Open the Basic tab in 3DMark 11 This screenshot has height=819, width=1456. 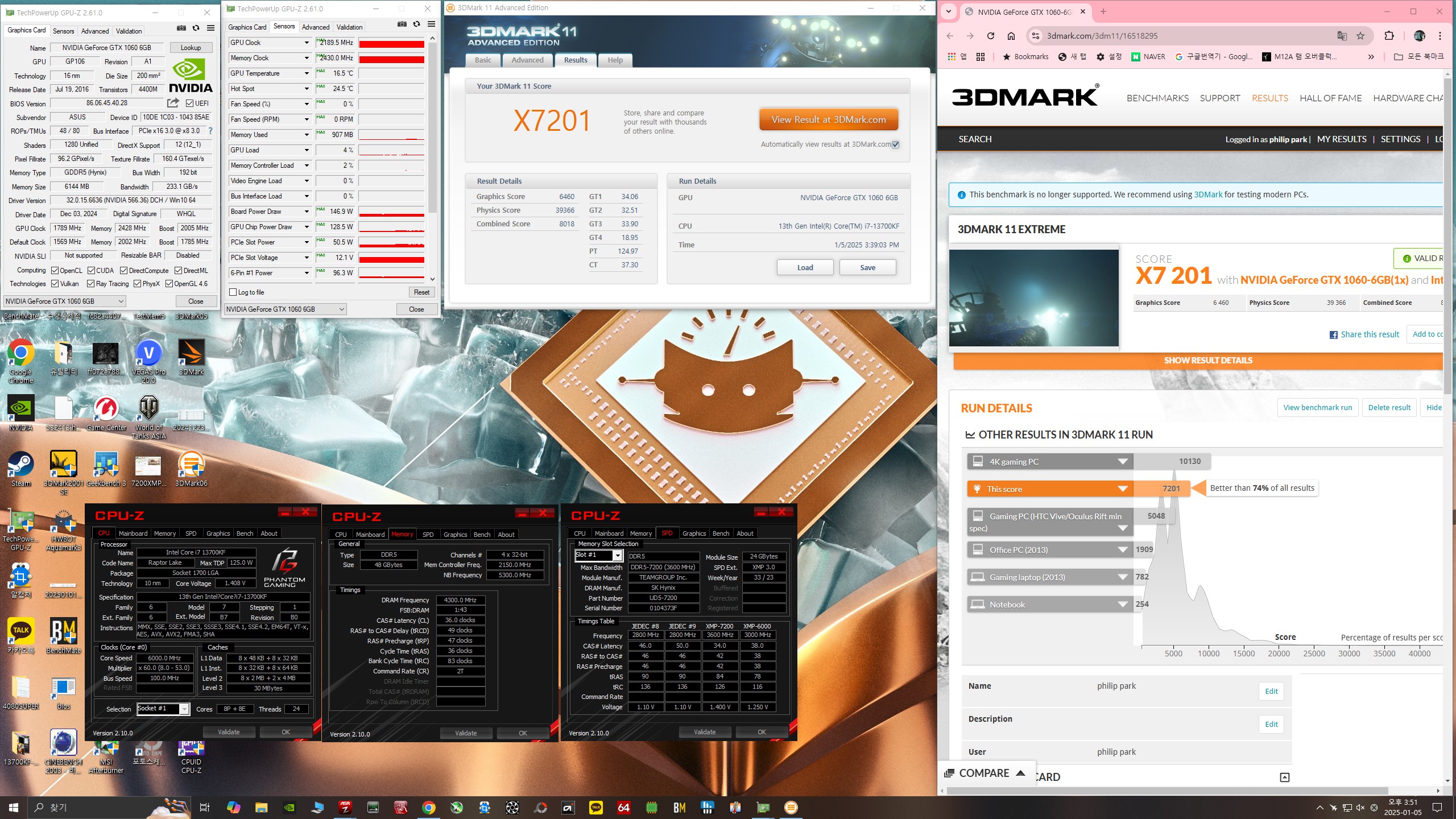click(483, 60)
